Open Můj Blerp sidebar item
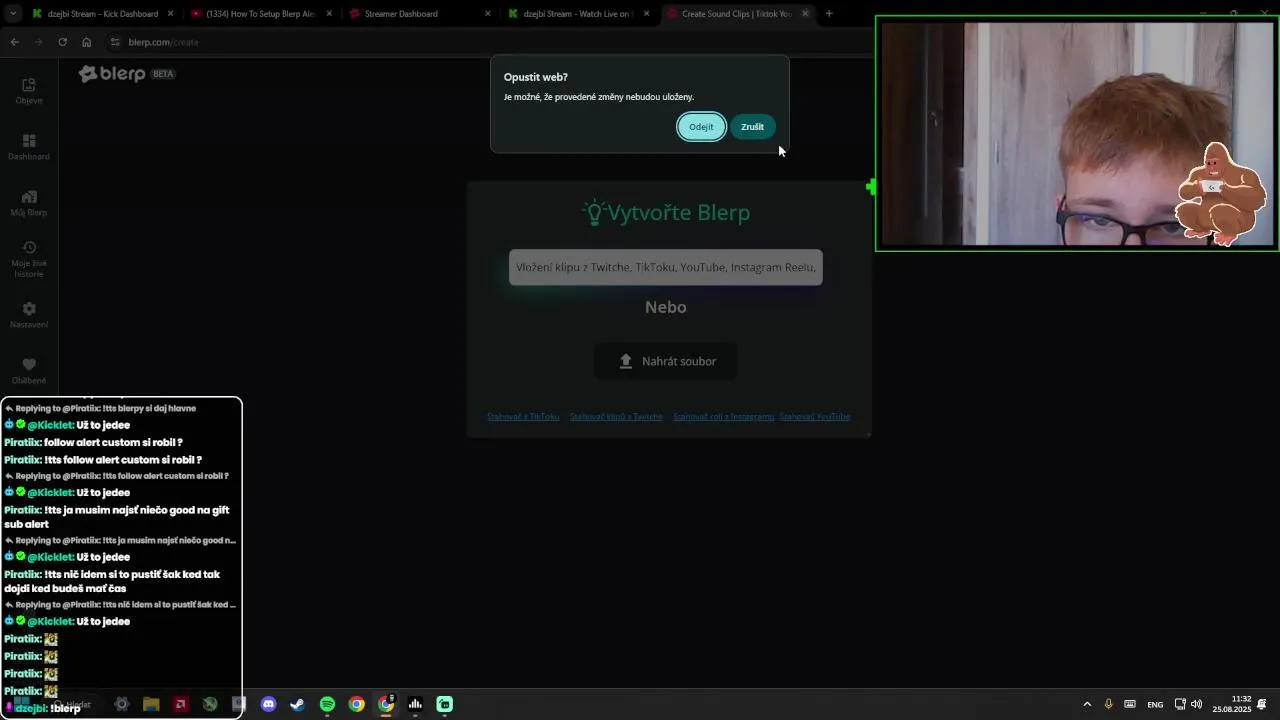This screenshot has width=1280, height=720. [x=29, y=203]
